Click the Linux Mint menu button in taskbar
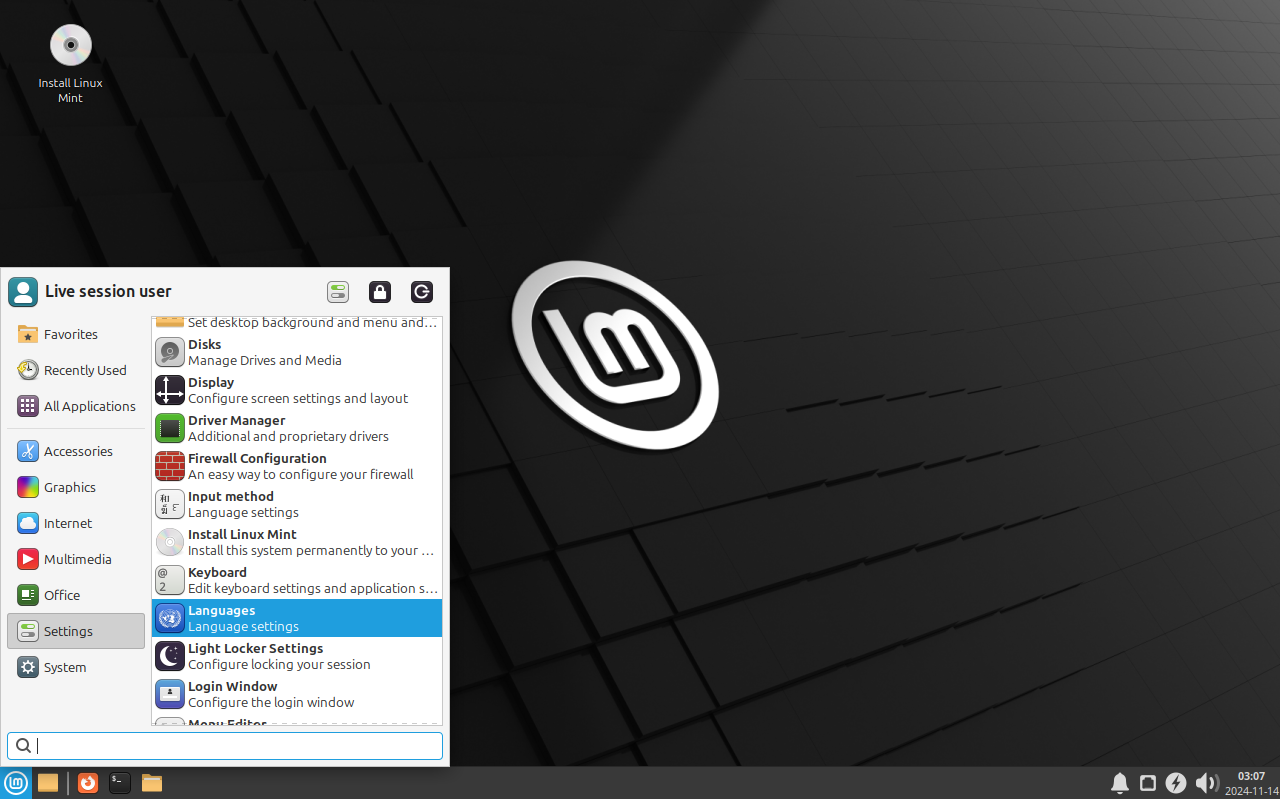 [x=16, y=783]
